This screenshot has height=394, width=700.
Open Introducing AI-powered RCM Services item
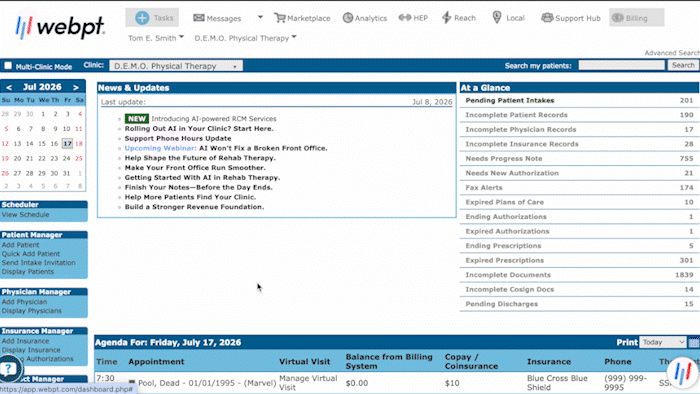pyautogui.click(x=213, y=119)
